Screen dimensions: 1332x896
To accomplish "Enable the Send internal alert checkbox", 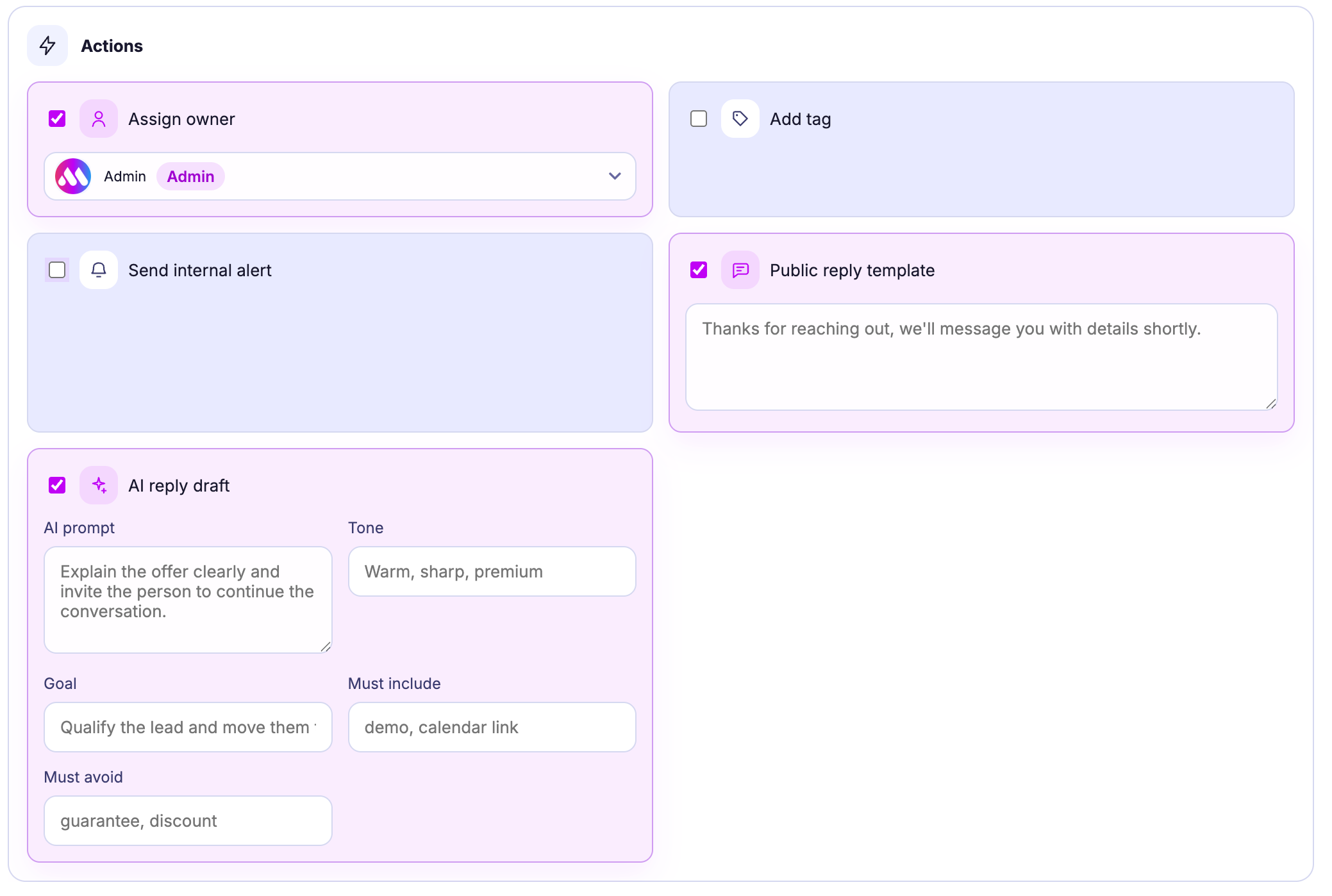I will pos(57,270).
